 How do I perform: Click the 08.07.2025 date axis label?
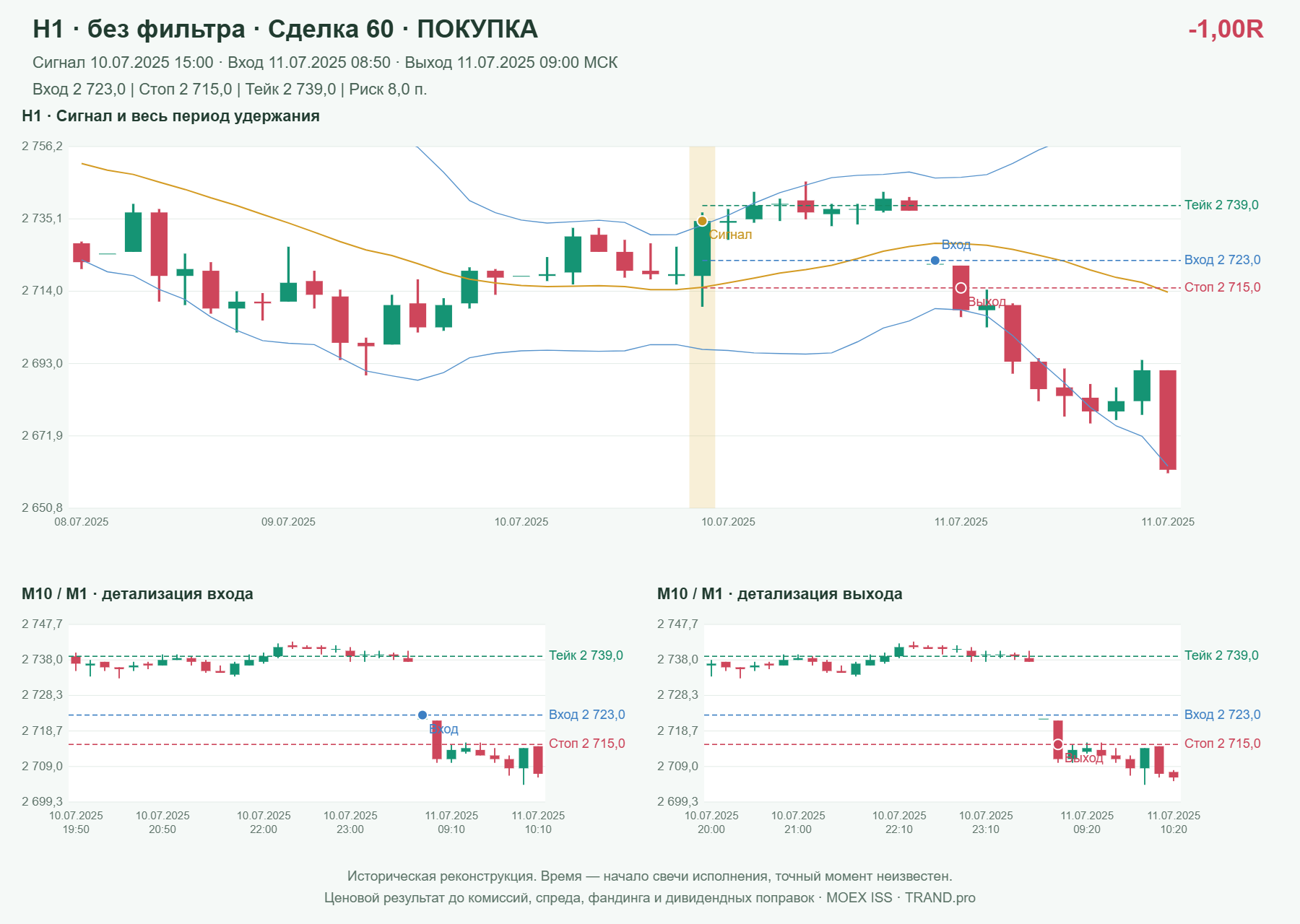[82, 522]
